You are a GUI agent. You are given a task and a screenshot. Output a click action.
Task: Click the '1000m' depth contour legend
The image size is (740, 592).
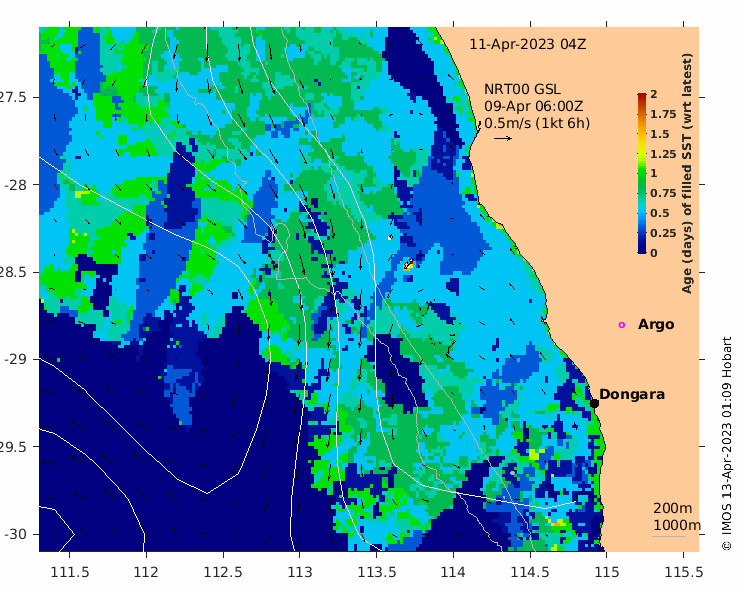coord(677,525)
